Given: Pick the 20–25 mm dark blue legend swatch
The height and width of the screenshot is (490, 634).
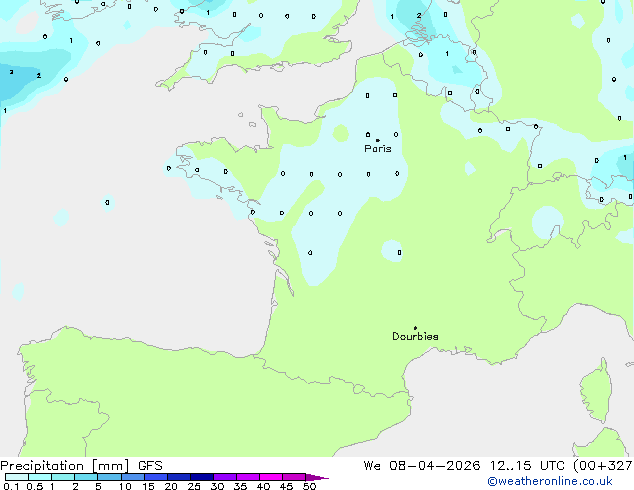Looking at the screenshot, I should (179, 477).
